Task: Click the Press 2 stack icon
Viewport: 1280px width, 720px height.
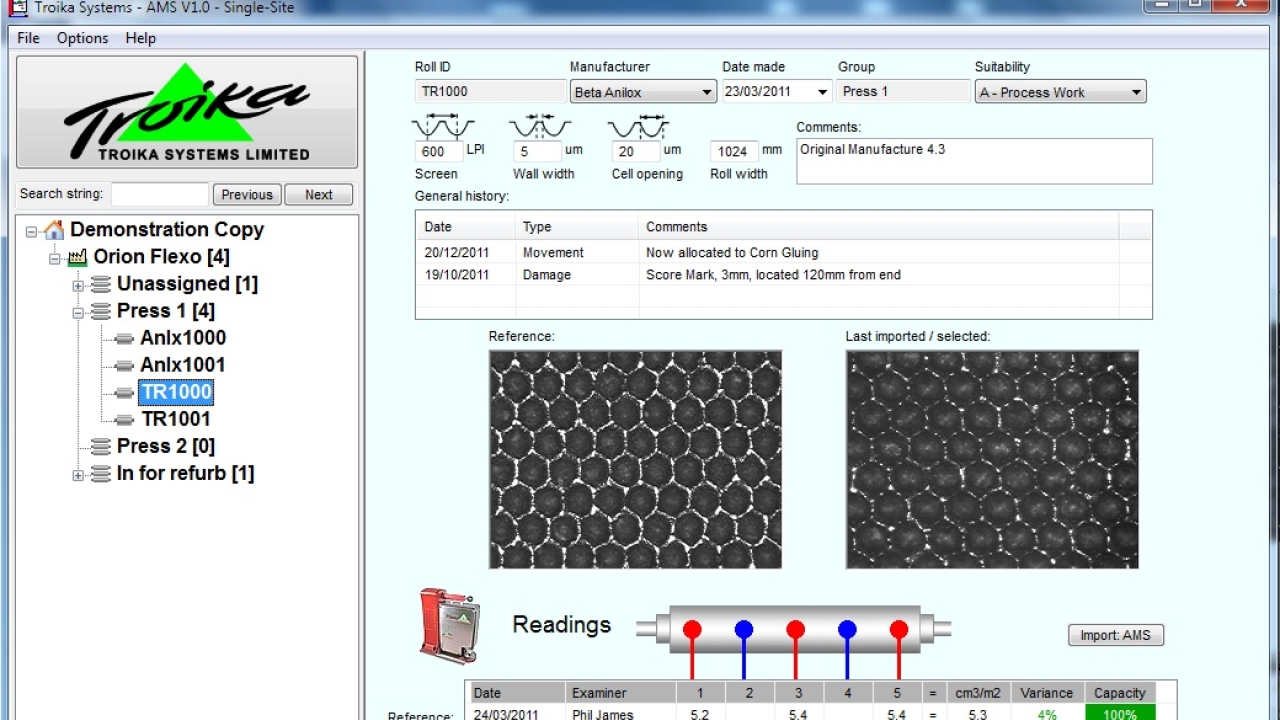Action: [100, 446]
